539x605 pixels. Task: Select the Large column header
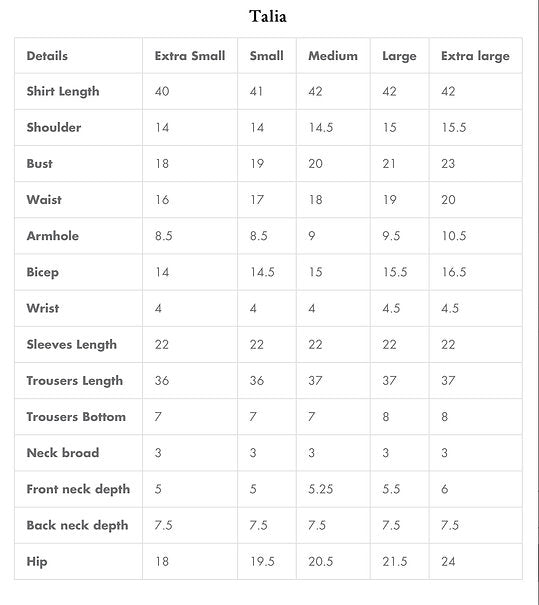tap(399, 56)
